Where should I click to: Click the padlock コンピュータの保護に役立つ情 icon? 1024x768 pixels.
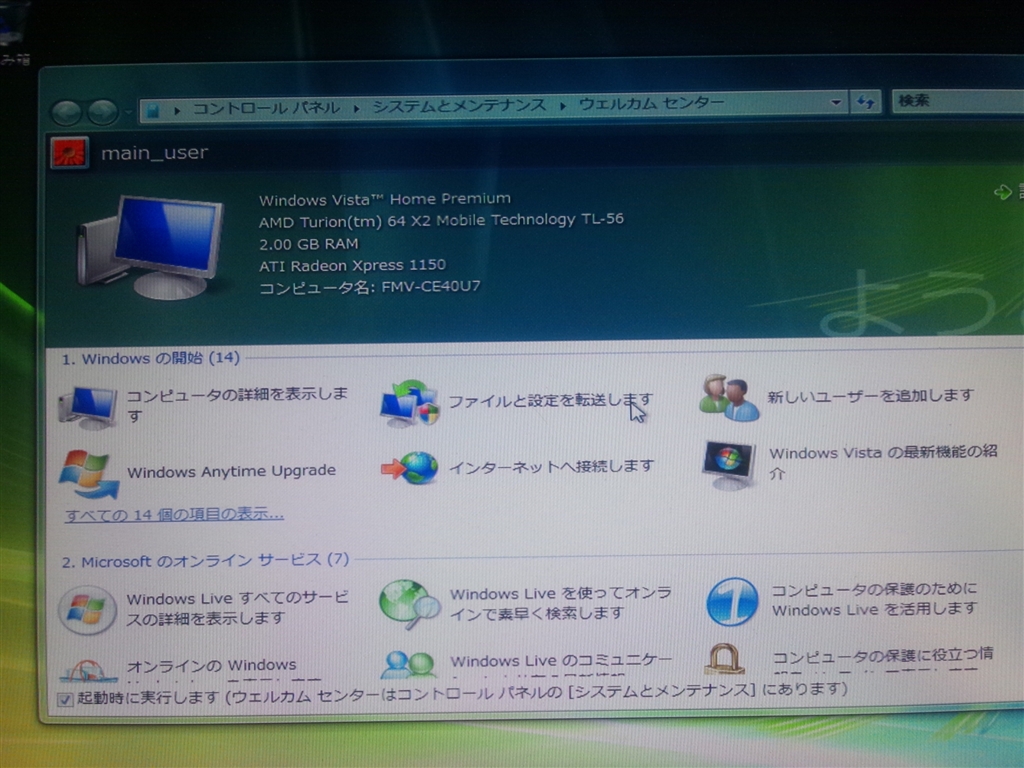tap(724, 658)
